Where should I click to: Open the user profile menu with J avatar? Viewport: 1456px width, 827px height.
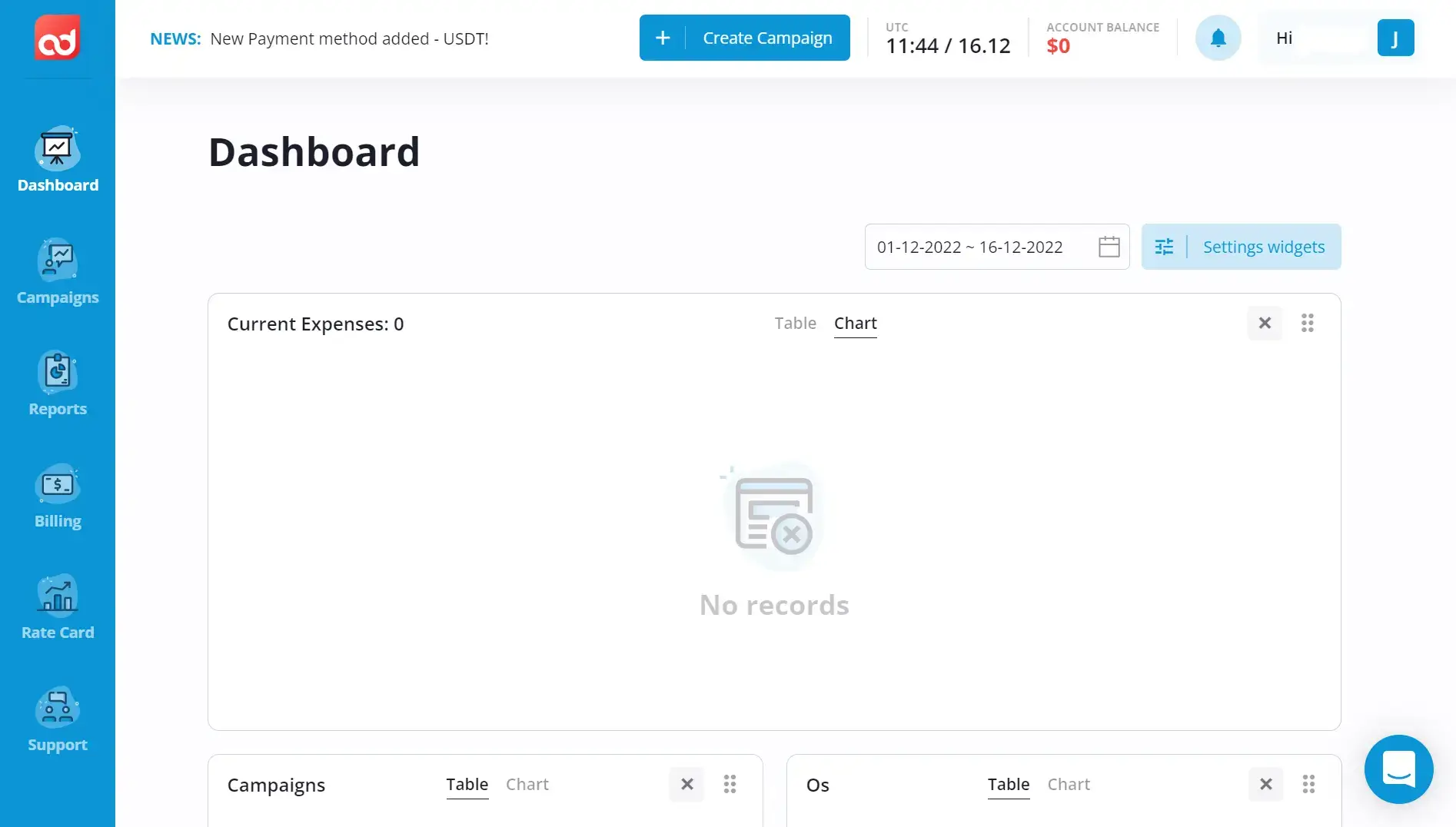coord(1395,38)
